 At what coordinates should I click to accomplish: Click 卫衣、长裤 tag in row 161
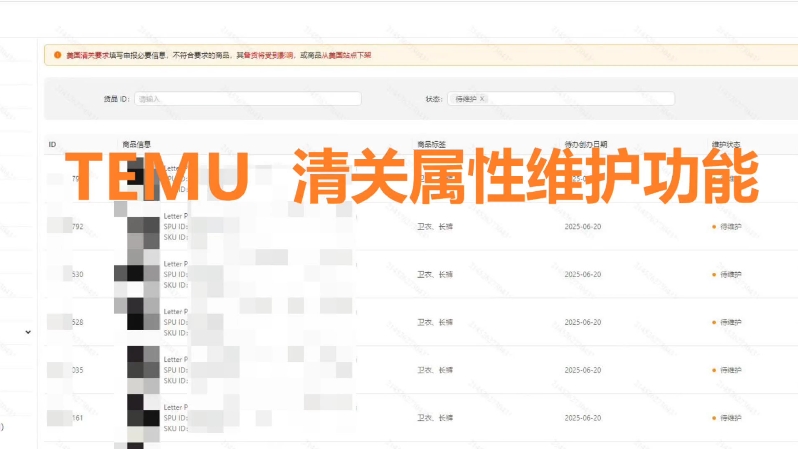(x=435, y=418)
